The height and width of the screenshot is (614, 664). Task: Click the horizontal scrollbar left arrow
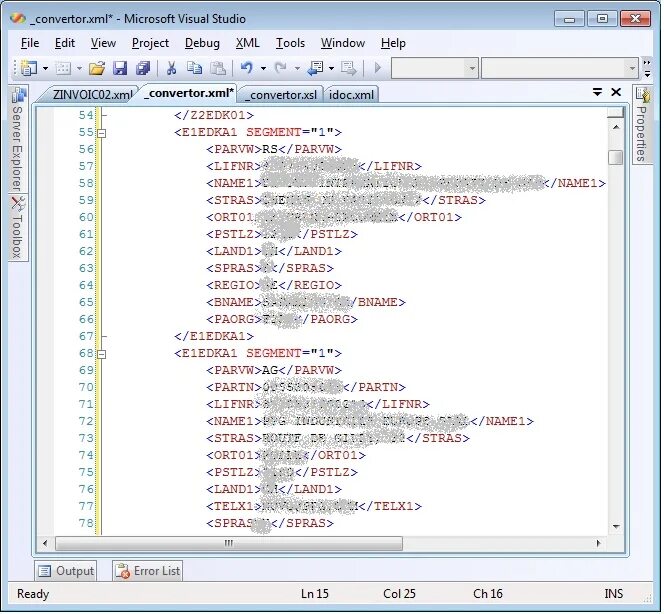point(45,543)
